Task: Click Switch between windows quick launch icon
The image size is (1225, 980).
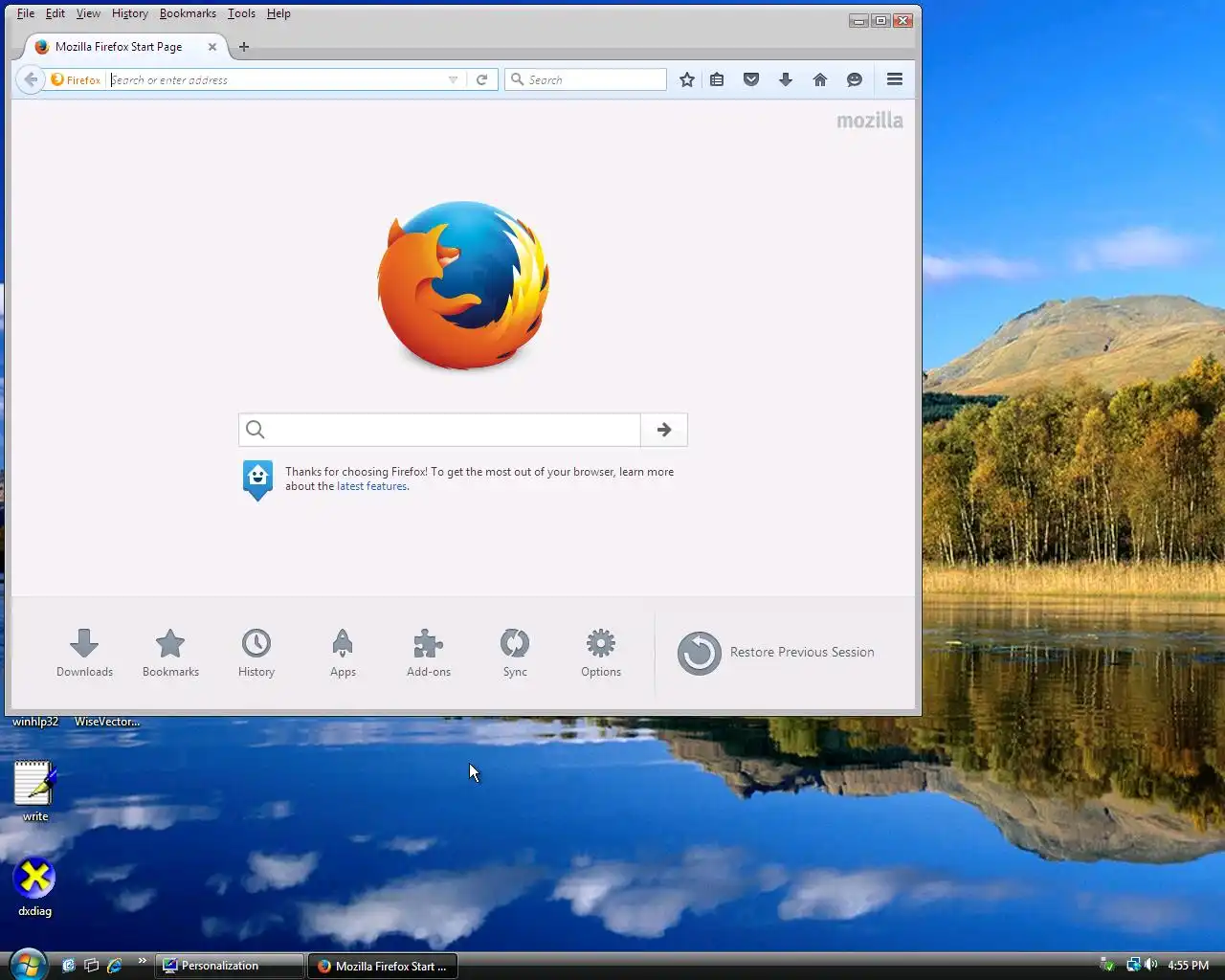Action: pyautogui.click(x=92, y=966)
